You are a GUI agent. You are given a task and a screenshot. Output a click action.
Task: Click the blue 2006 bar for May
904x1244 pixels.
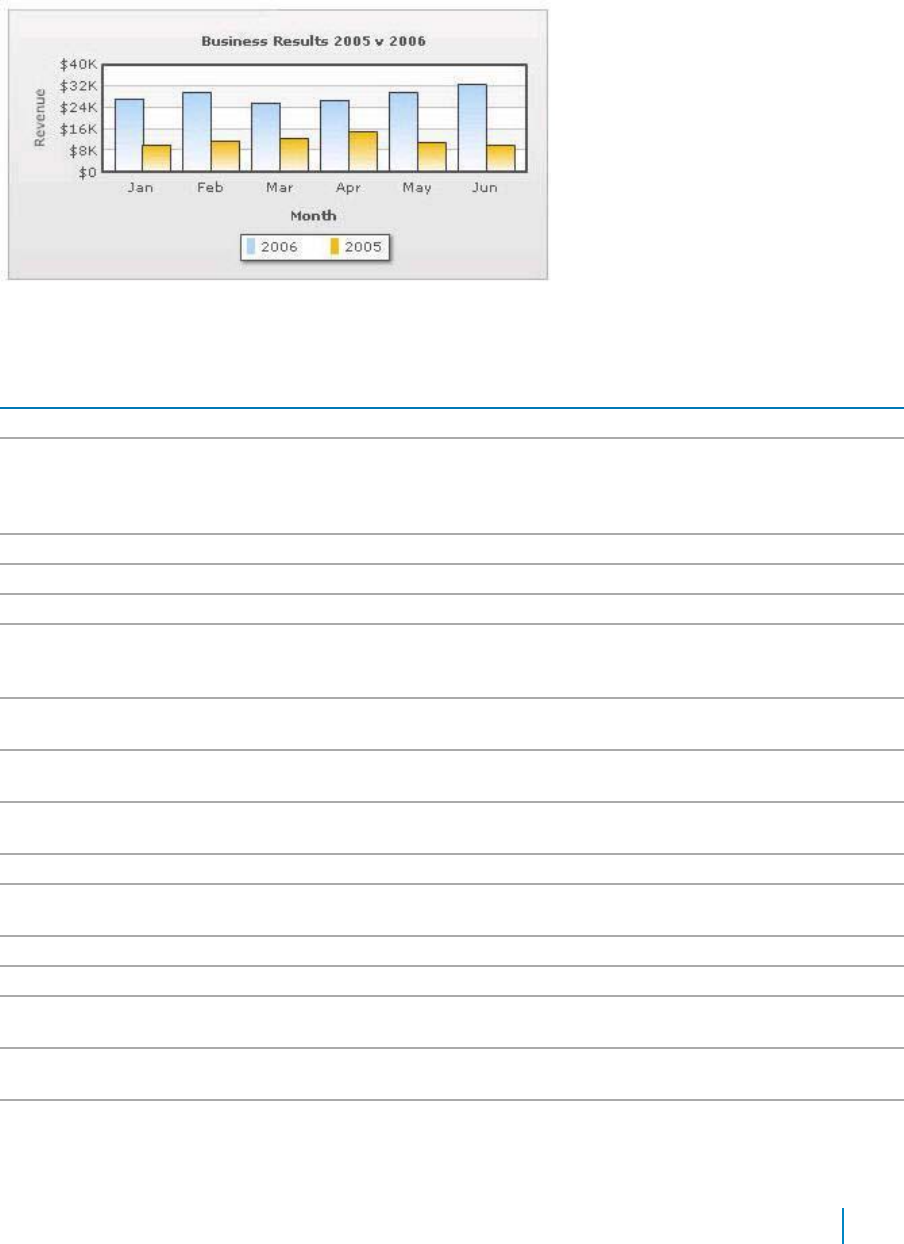pos(404,132)
